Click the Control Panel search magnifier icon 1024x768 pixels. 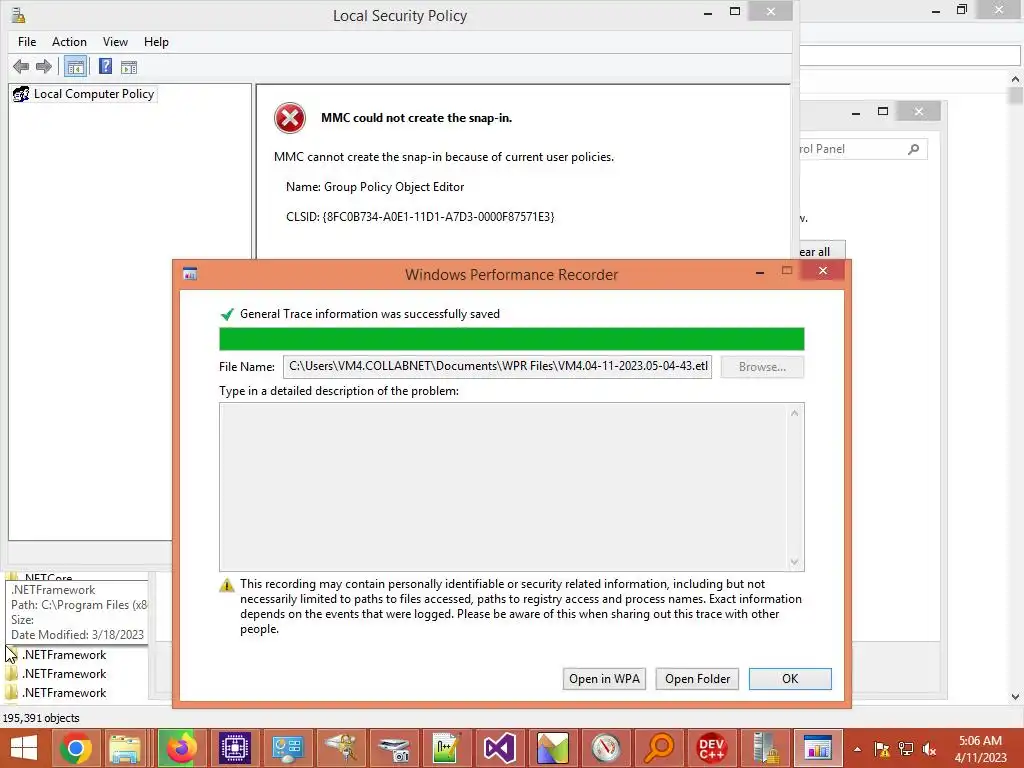click(x=914, y=150)
